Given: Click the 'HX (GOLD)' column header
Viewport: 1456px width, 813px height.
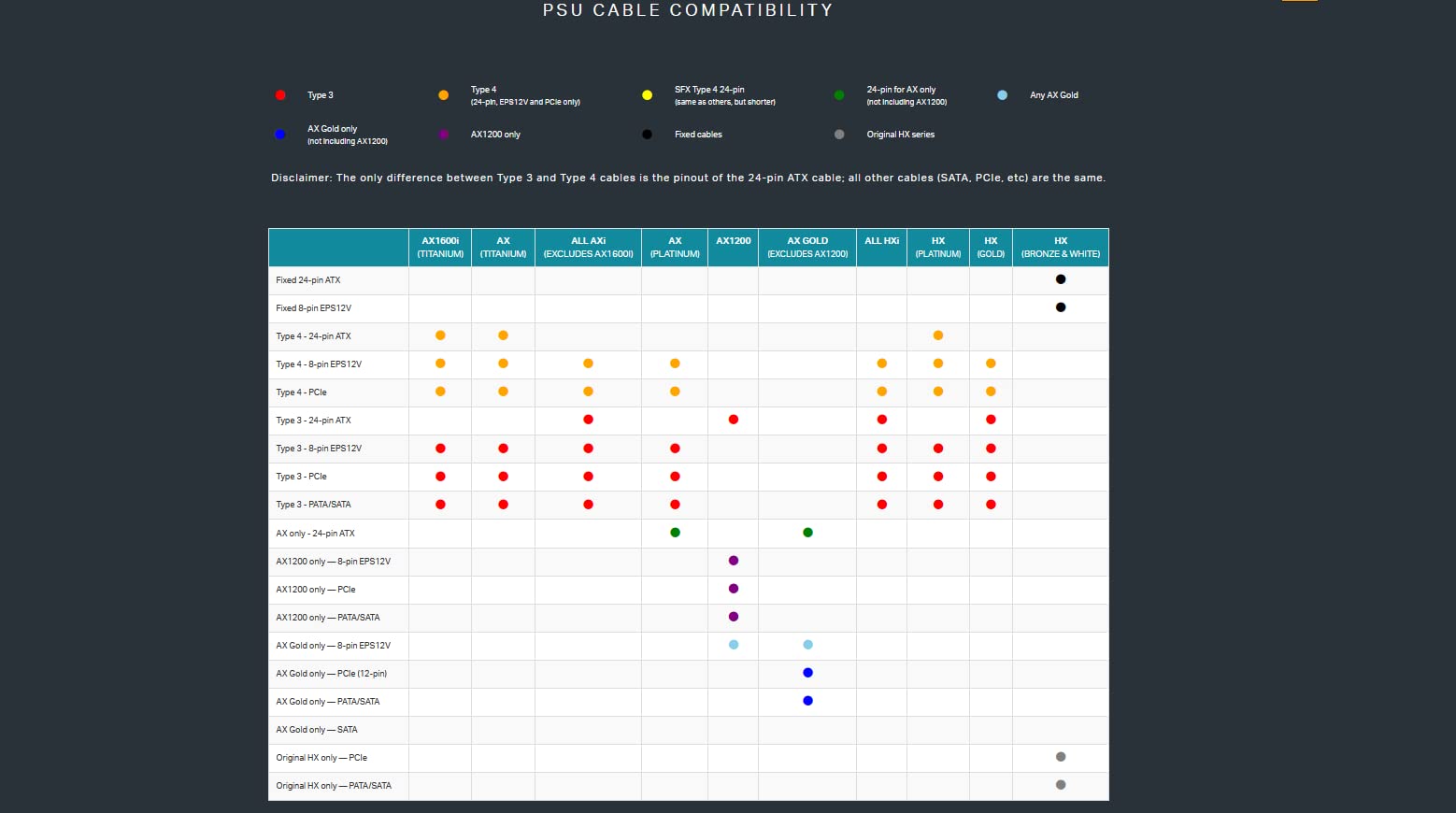Looking at the screenshot, I should [991, 248].
